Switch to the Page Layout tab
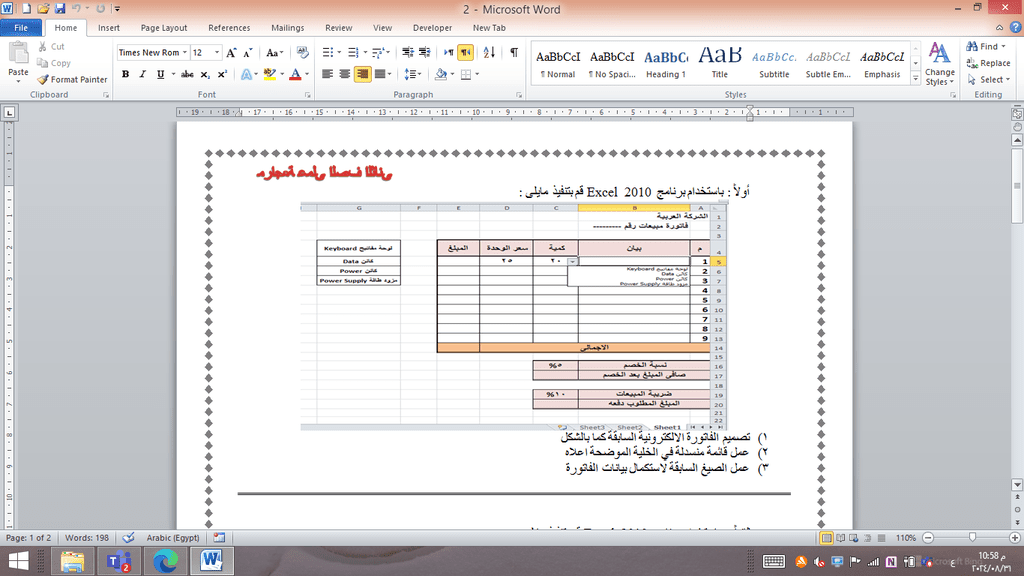Viewport: 1024px width, 576px height. (164, 27)
